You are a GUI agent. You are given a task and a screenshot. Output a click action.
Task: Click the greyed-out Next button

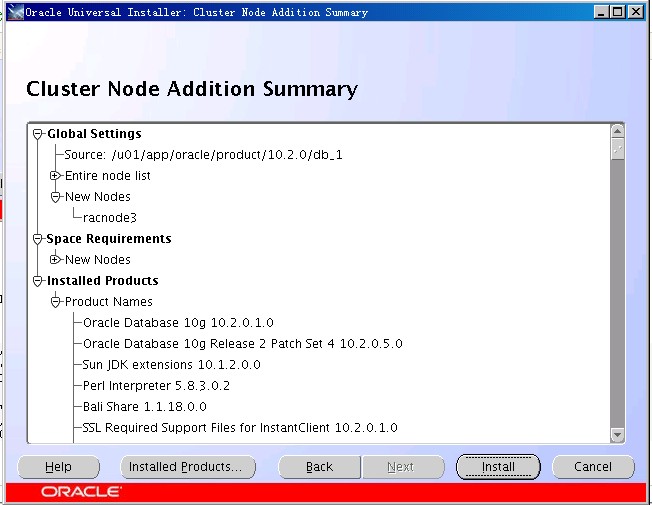click(x=403, y=467)
